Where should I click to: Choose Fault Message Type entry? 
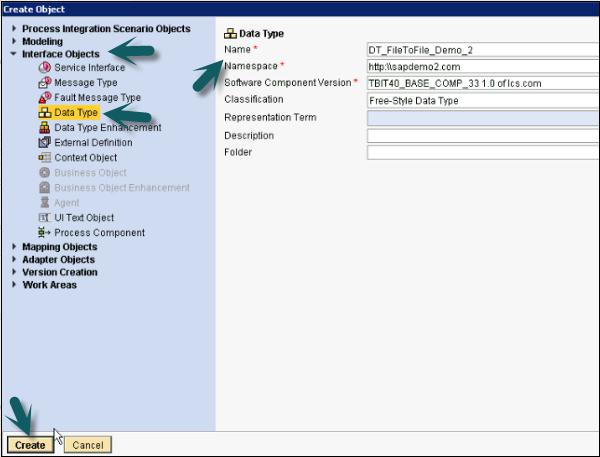(98, 97)
